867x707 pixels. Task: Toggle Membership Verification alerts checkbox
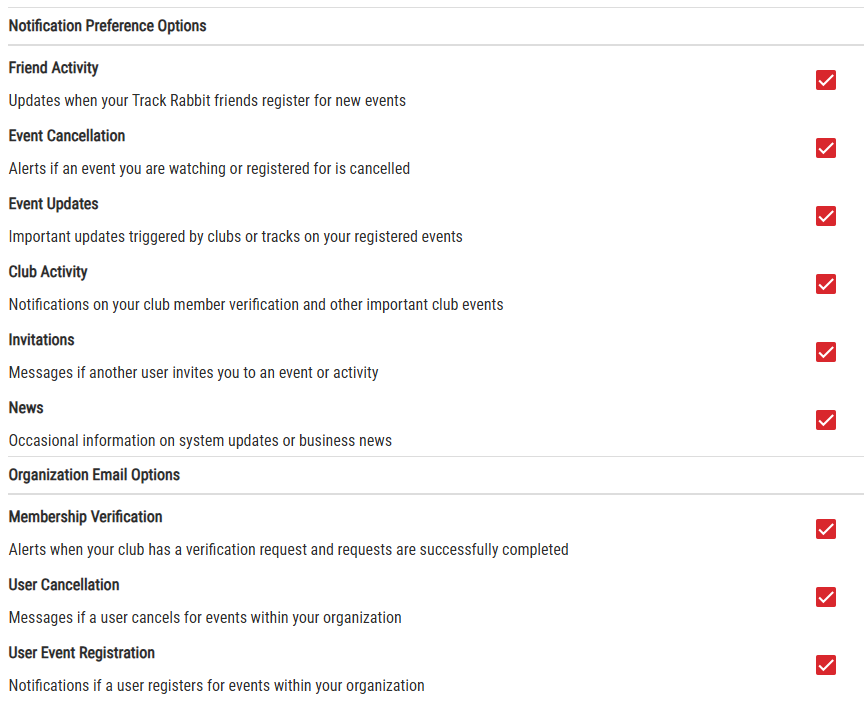click(x=826, y=529)
